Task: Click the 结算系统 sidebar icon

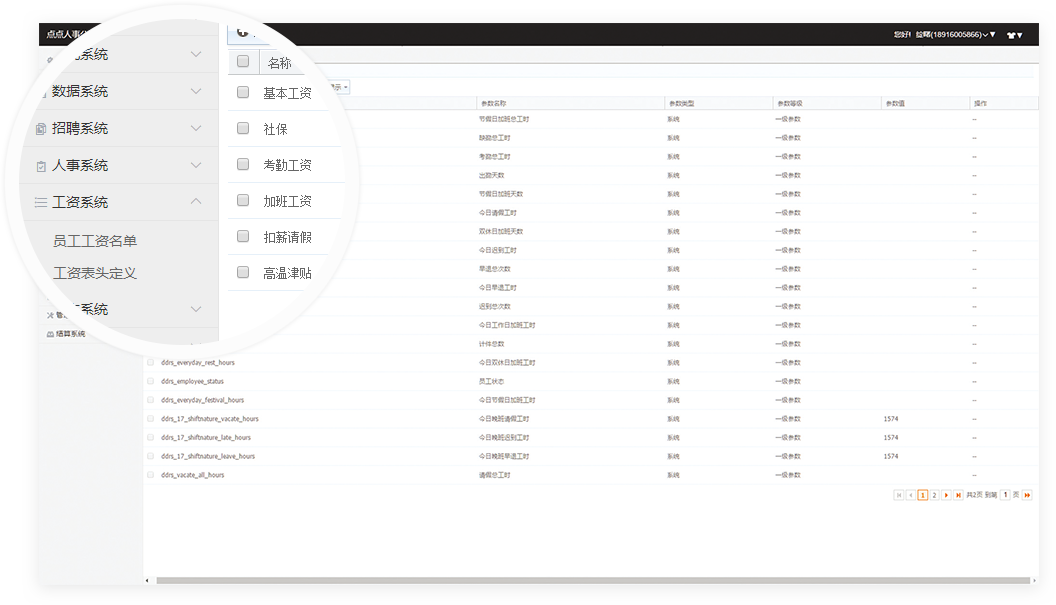Action: 50,334
